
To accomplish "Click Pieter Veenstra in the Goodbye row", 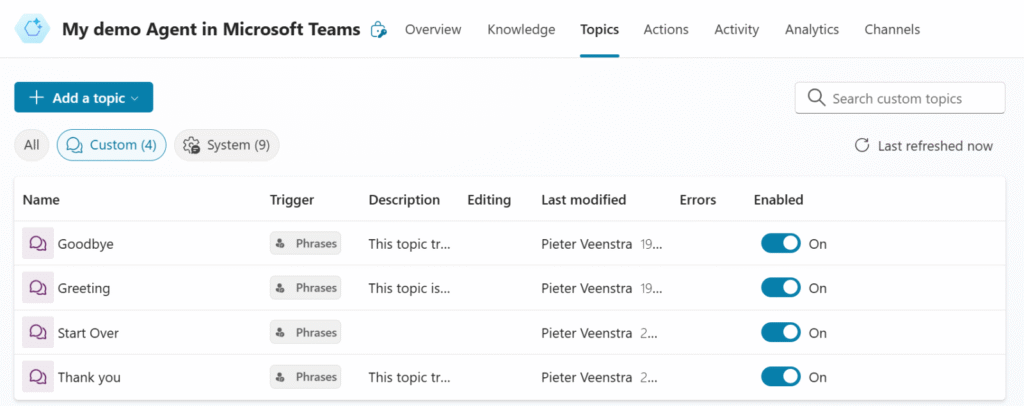I will (586, 243).
